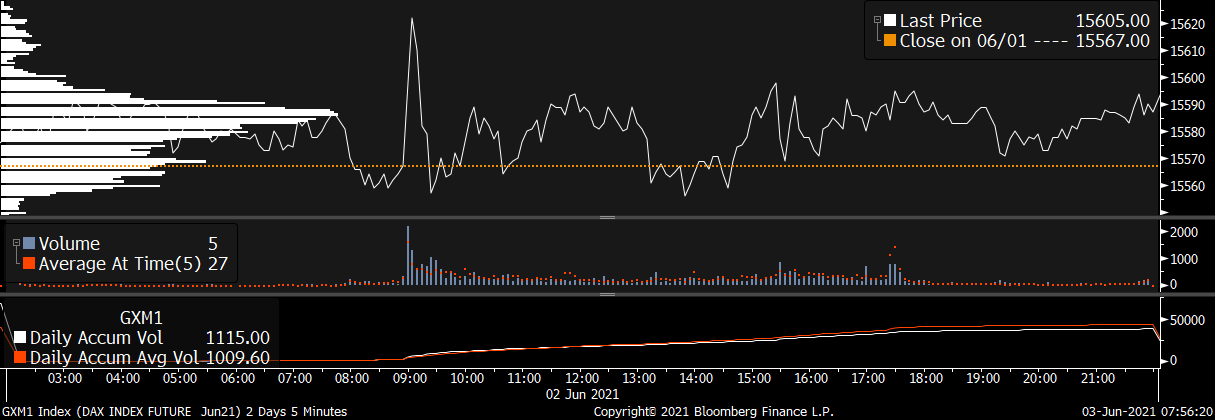
Task: Click the GXM1 Index DAX INDEX FUTURE footer title
Action: tap(173, 411)
